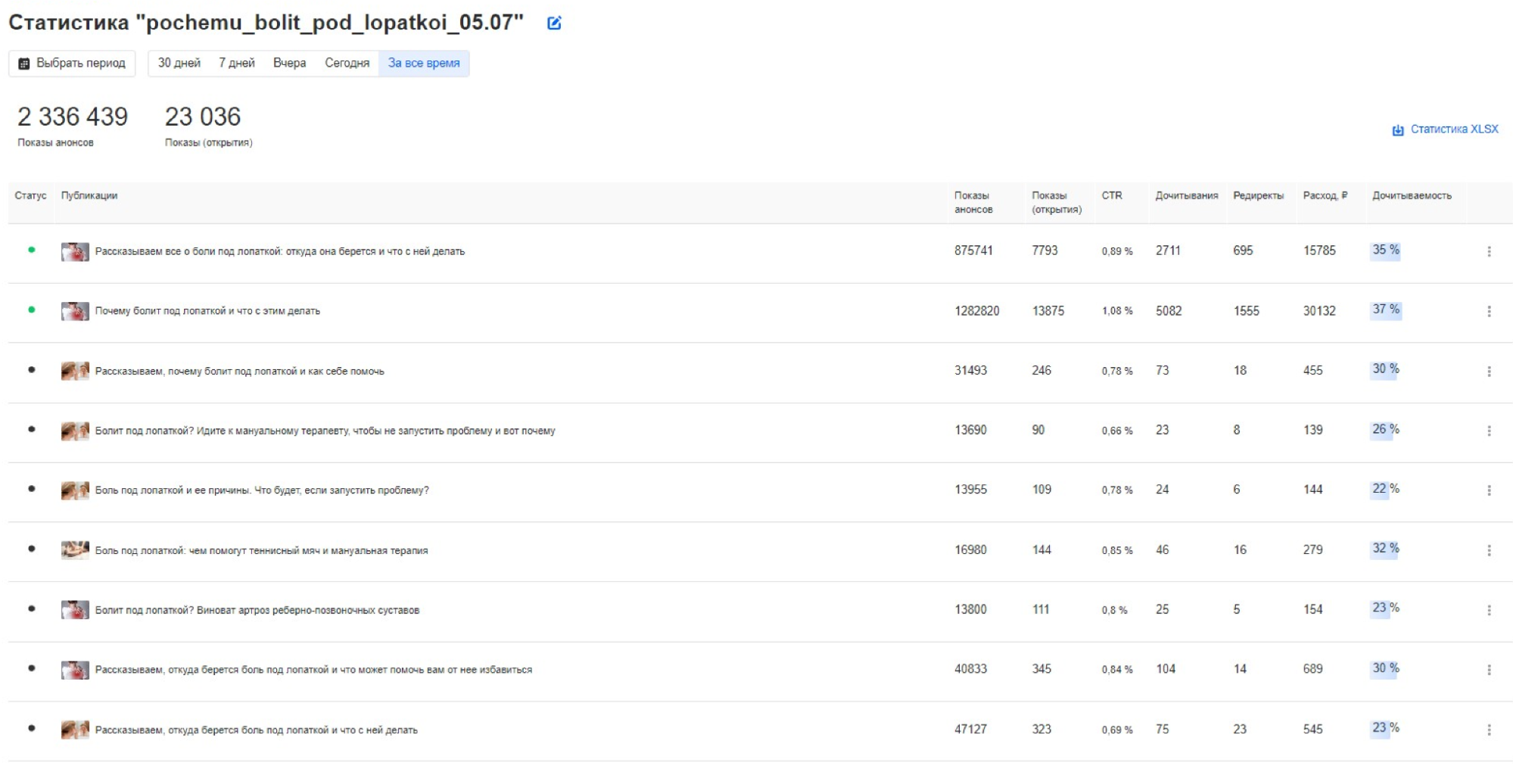1513x784 pixels.
Task: Click the 37 % дочитываемость bar
Action: (x=1385, y=310)
